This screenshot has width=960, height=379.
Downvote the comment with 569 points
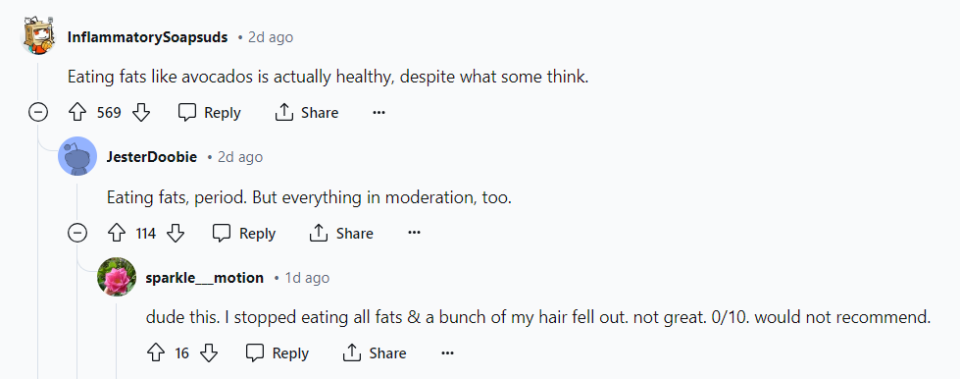click(x=141, y=113)
